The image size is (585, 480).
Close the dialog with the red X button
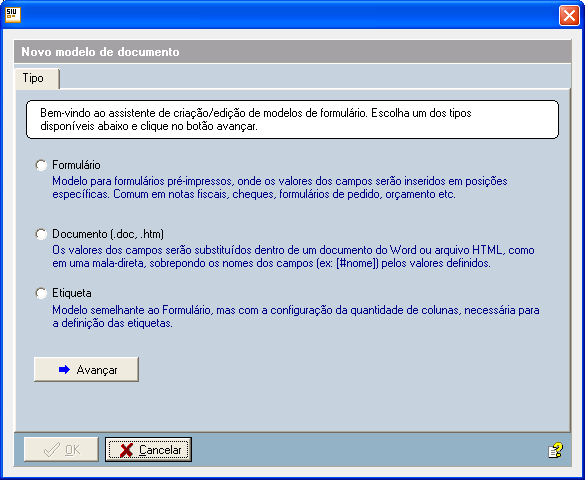click(x=569, y=16)
